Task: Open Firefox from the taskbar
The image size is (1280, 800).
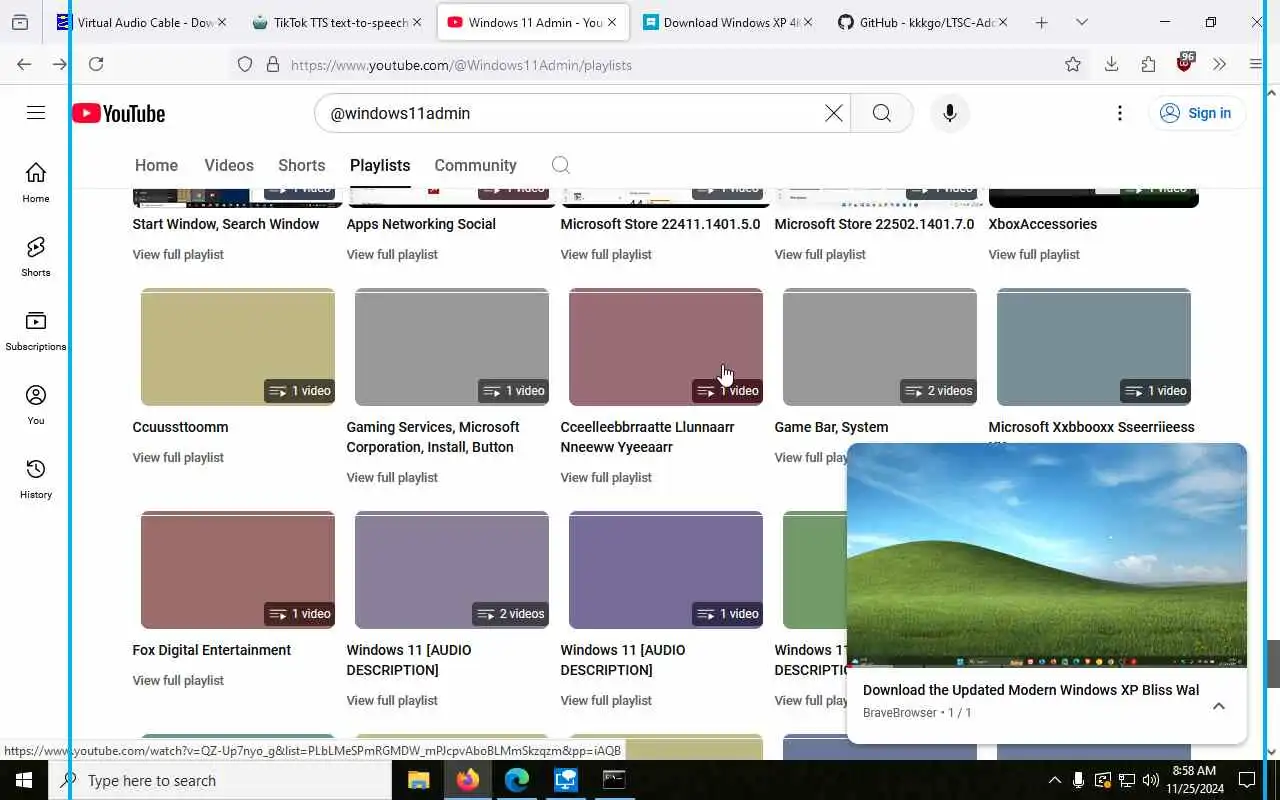Action: pyautogui.click(x=468, y=780)
